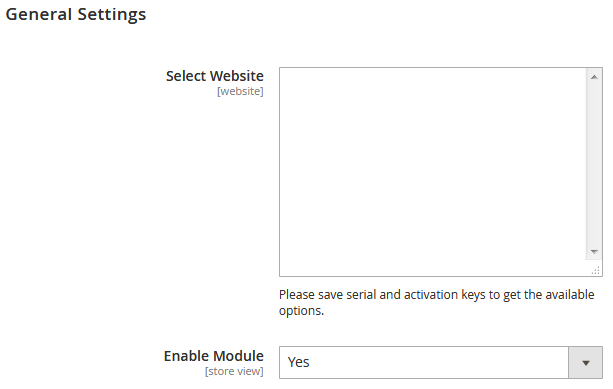Click the down arrow of website list scrollbar
Viewport: 613px width, 389px height.
[x=594, y=252]
